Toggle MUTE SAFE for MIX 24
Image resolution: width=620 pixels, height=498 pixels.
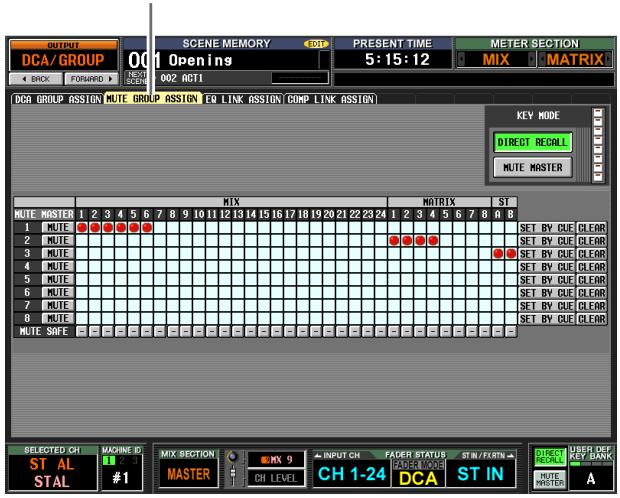(381, 331)
